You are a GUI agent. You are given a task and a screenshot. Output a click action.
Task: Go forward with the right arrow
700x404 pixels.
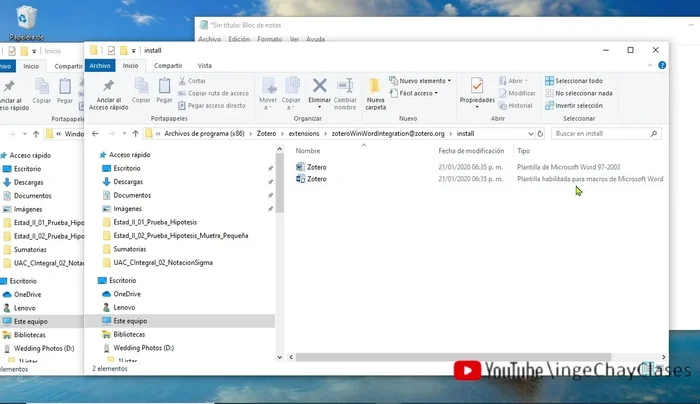coord(111,133)
